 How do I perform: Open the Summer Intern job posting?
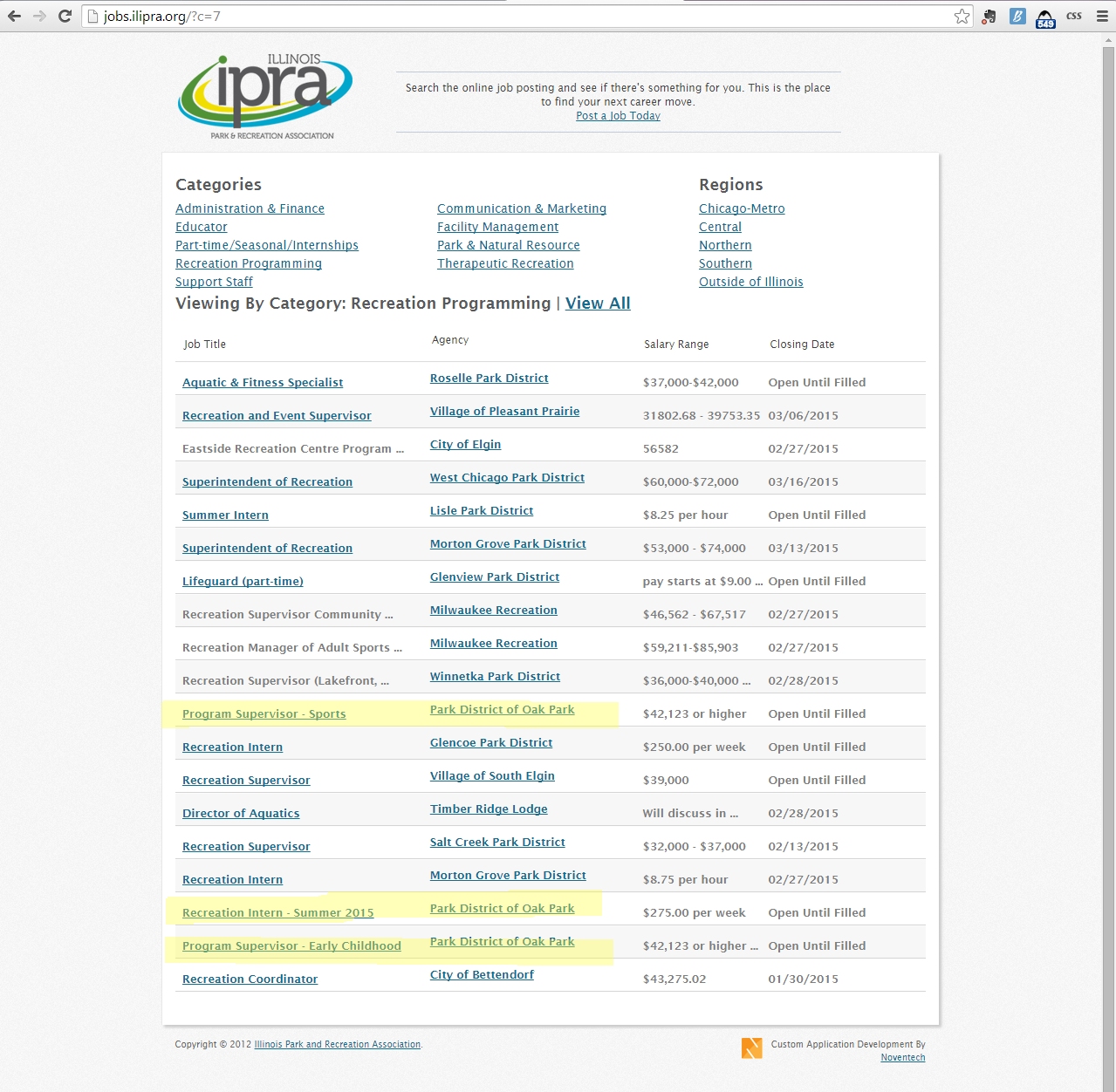pyautogui.click(x=225, y=515)
